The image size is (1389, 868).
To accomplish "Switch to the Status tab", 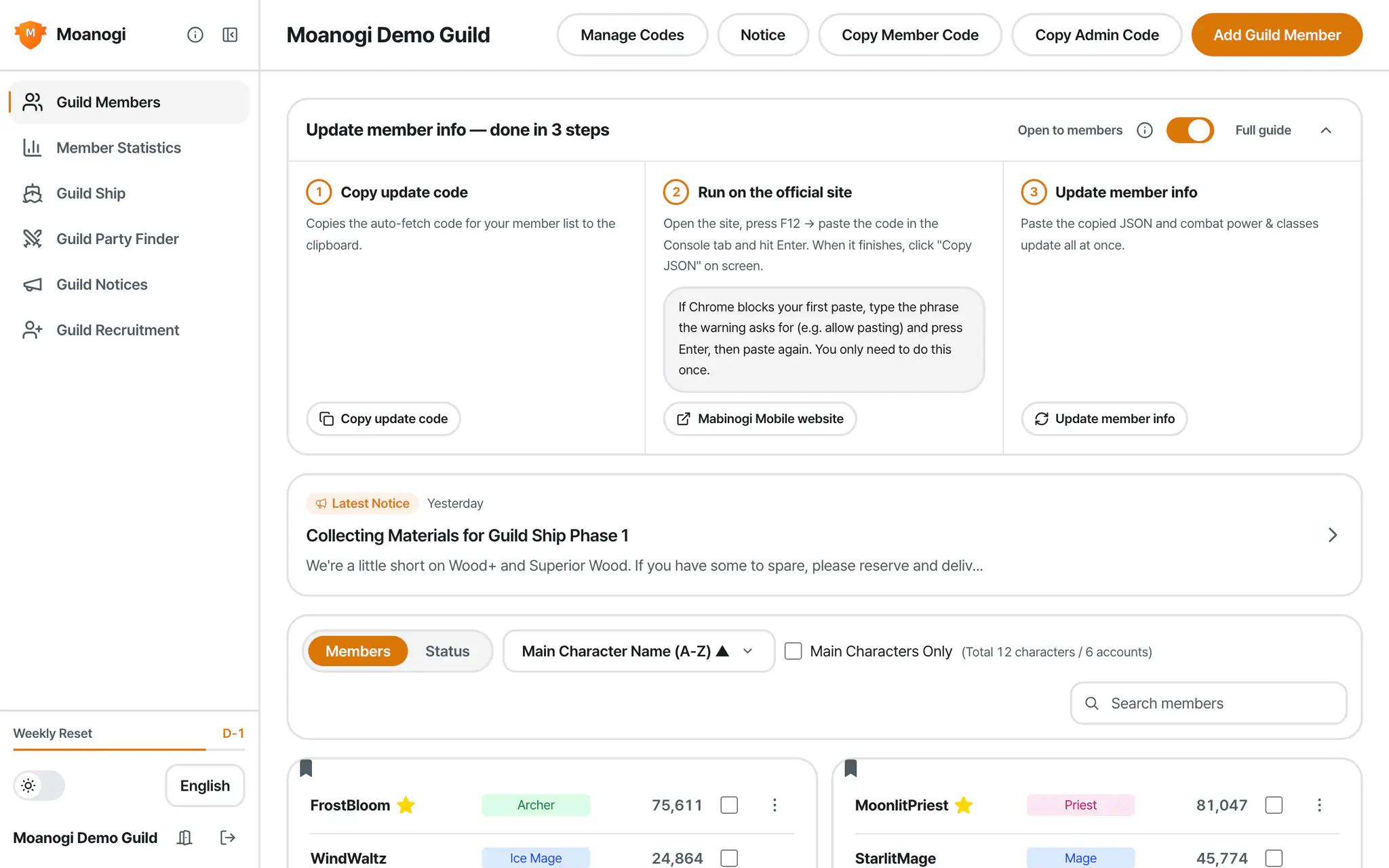I will (x=447, y=651).
